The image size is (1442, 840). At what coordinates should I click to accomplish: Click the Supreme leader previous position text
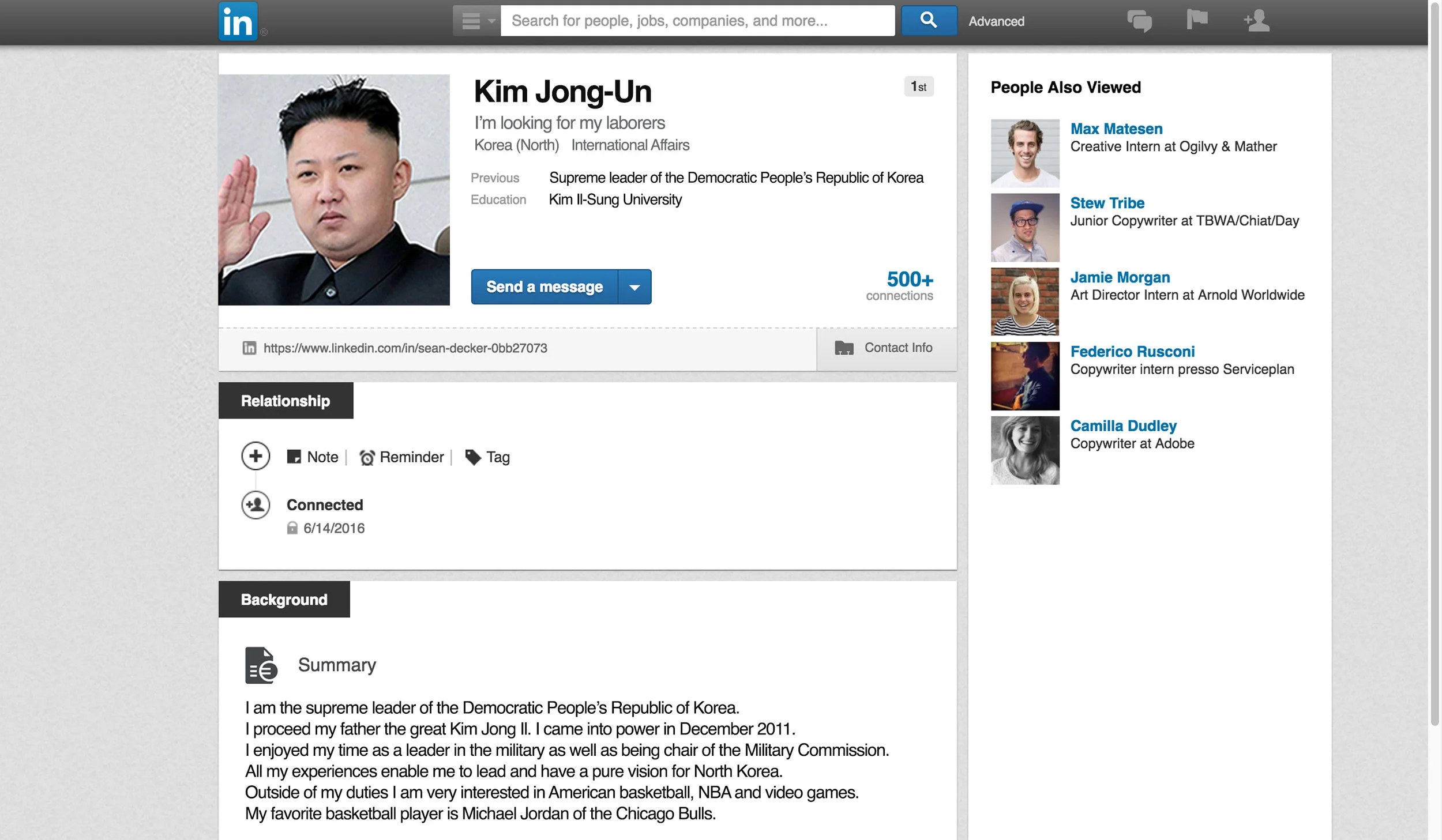(x=736, y=178)
